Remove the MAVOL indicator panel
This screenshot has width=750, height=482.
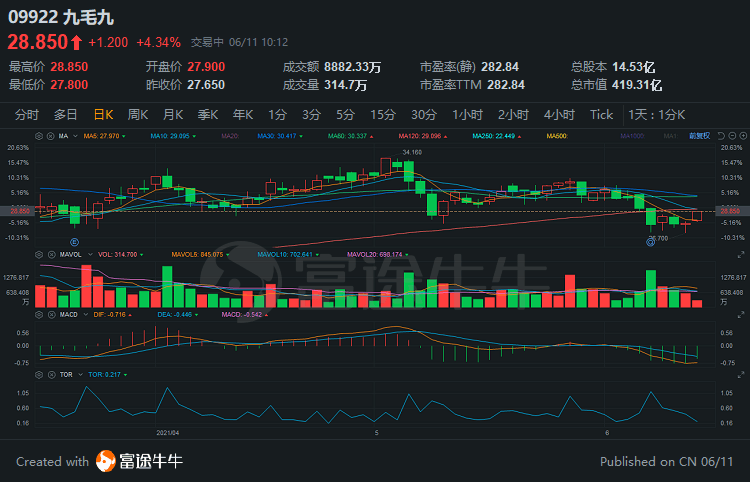(50, 254)
